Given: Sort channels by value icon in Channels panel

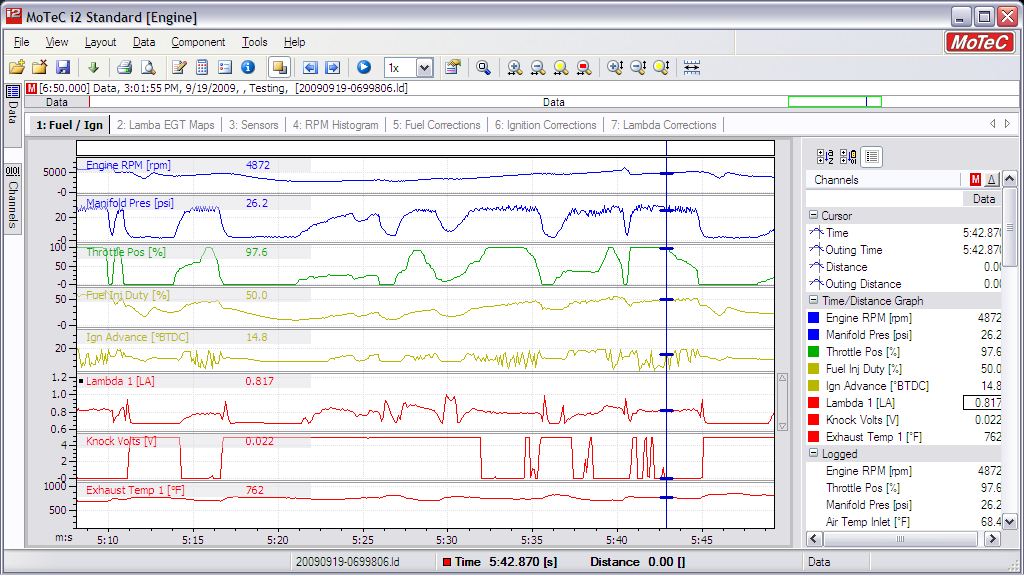Looking at the screenshot, I should coord(848,157).
